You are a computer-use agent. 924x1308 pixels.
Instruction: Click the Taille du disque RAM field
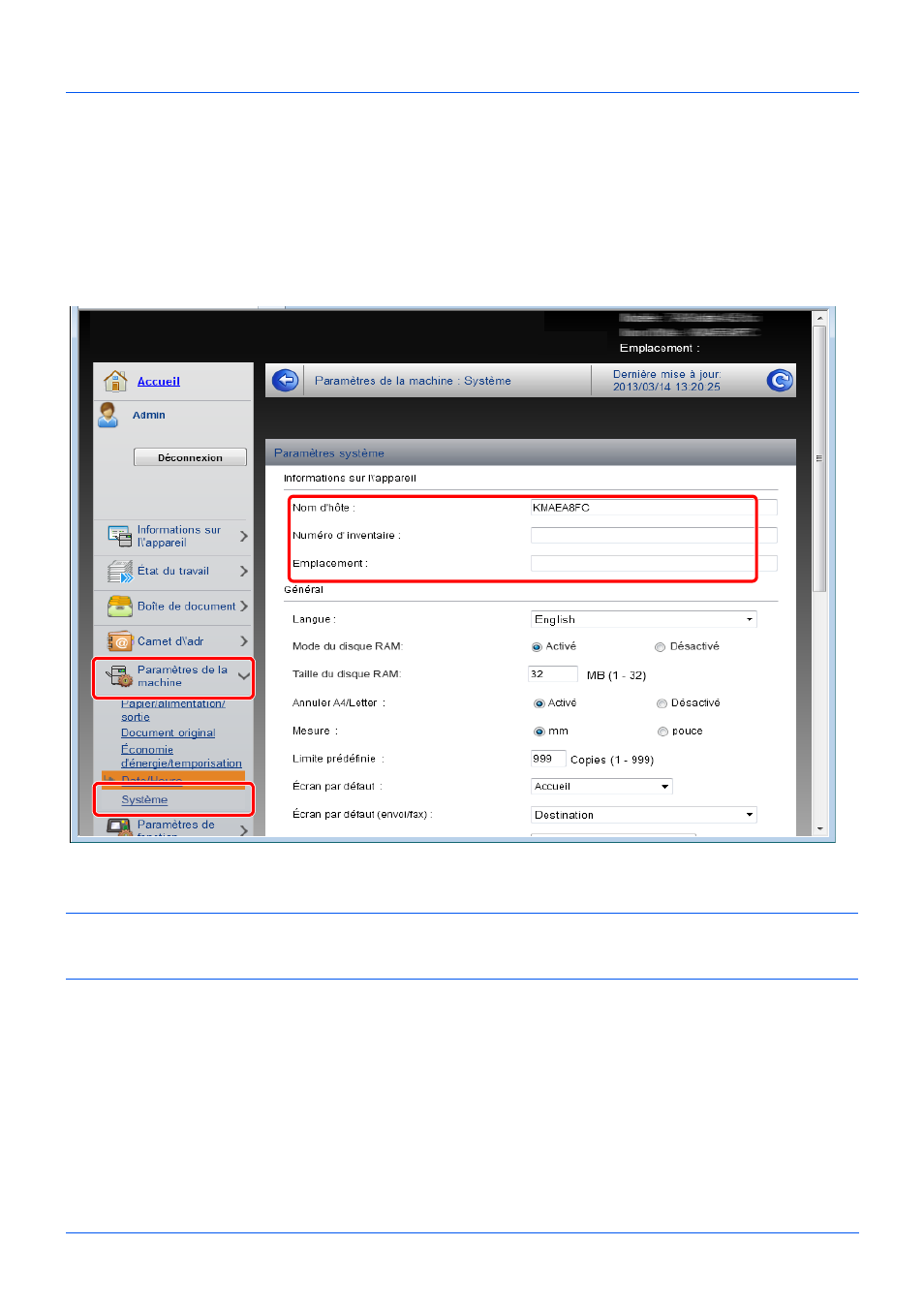click(x=553, y=674)
